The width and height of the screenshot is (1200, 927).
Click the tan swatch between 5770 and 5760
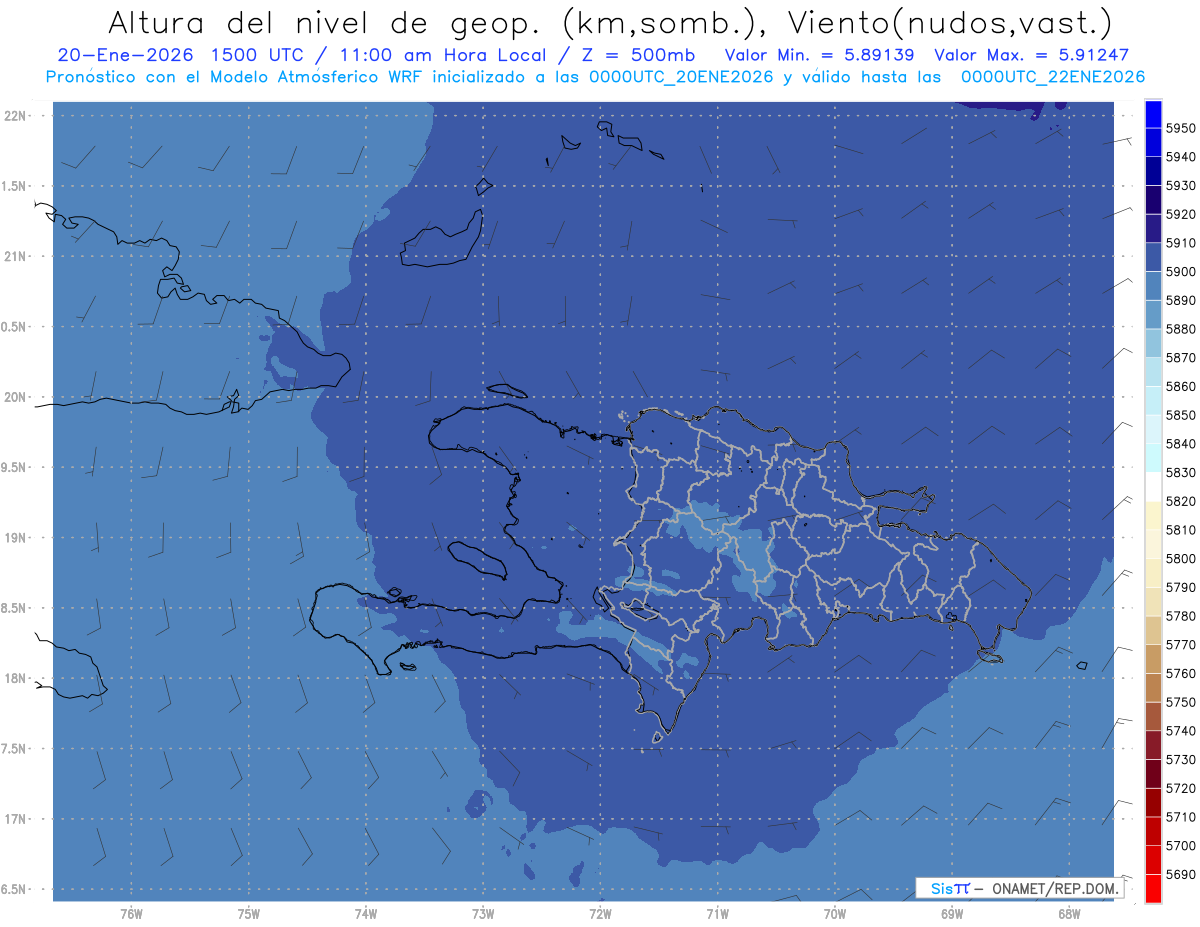pos(1153,659)
